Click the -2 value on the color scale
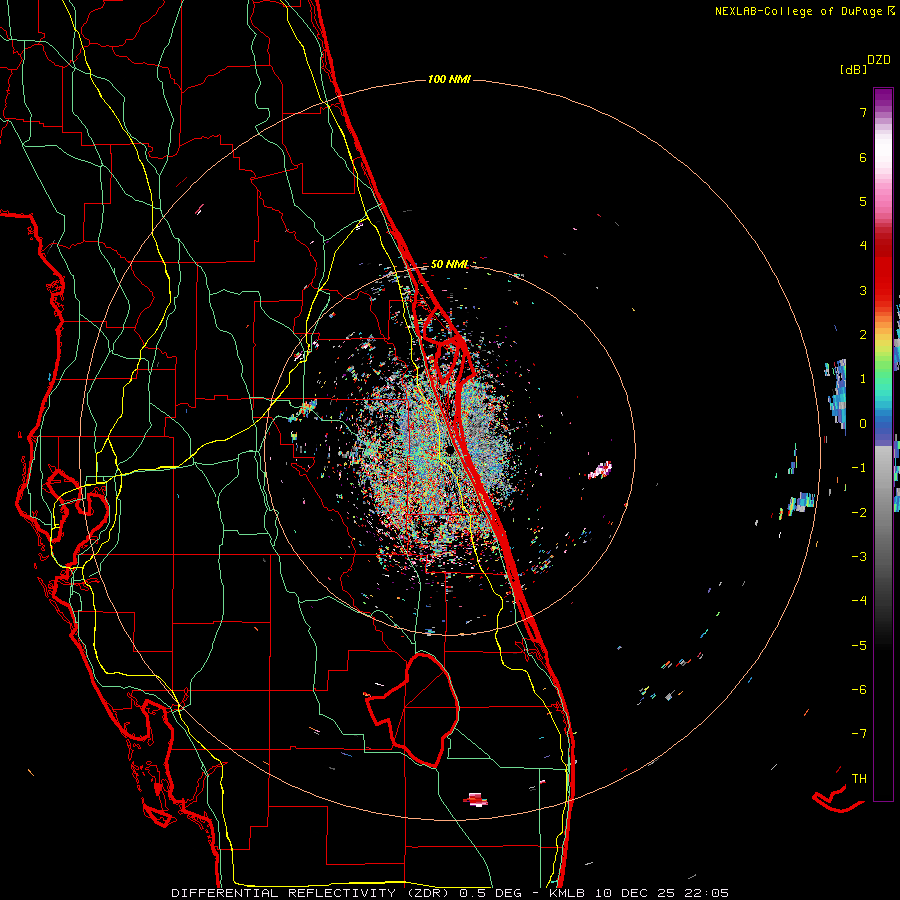900x900 pixels. 859,513
